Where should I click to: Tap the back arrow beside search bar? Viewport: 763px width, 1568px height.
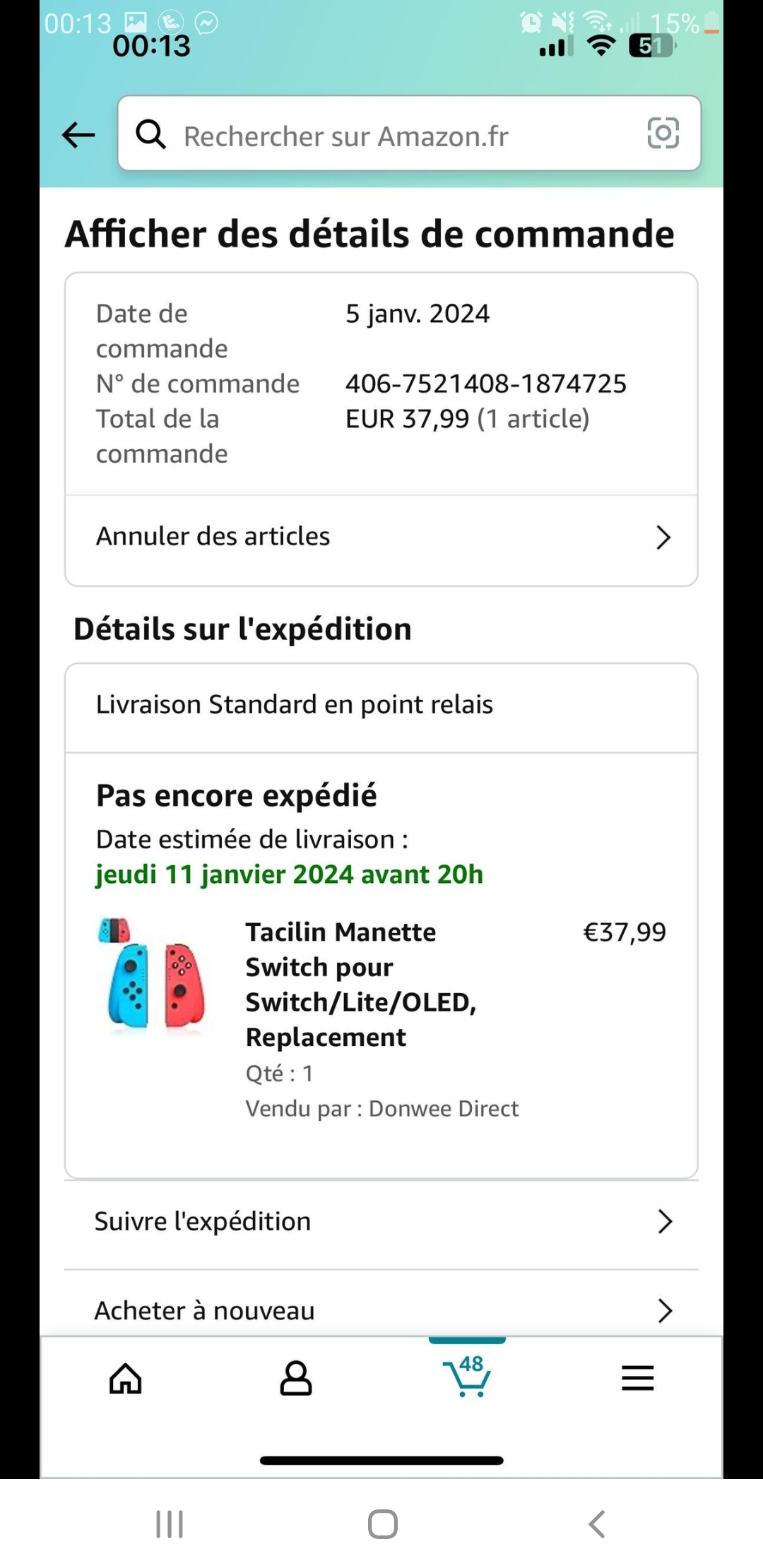click(78, 134)
